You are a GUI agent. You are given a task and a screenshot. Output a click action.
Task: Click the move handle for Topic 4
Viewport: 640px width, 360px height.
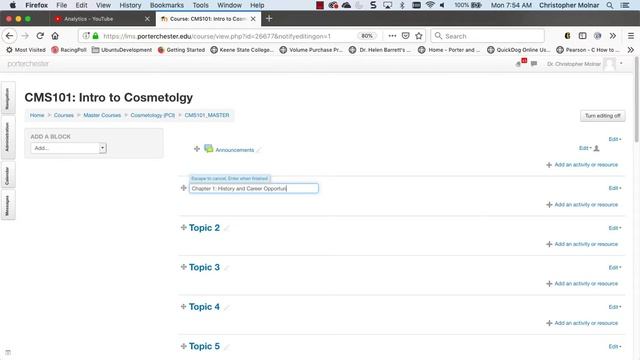coord(184,307)
